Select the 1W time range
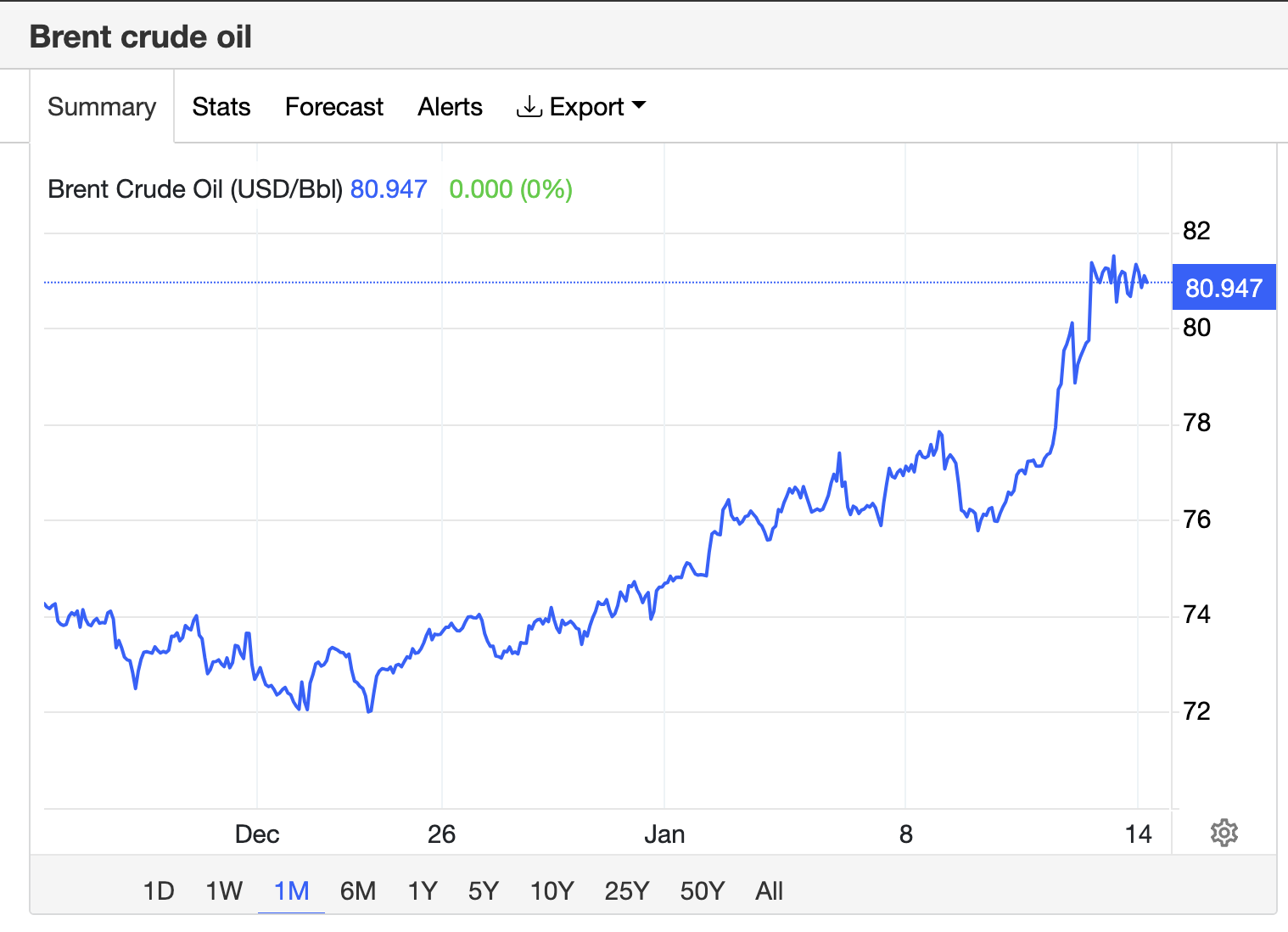The image size is (1288, 932). point(224,891)
